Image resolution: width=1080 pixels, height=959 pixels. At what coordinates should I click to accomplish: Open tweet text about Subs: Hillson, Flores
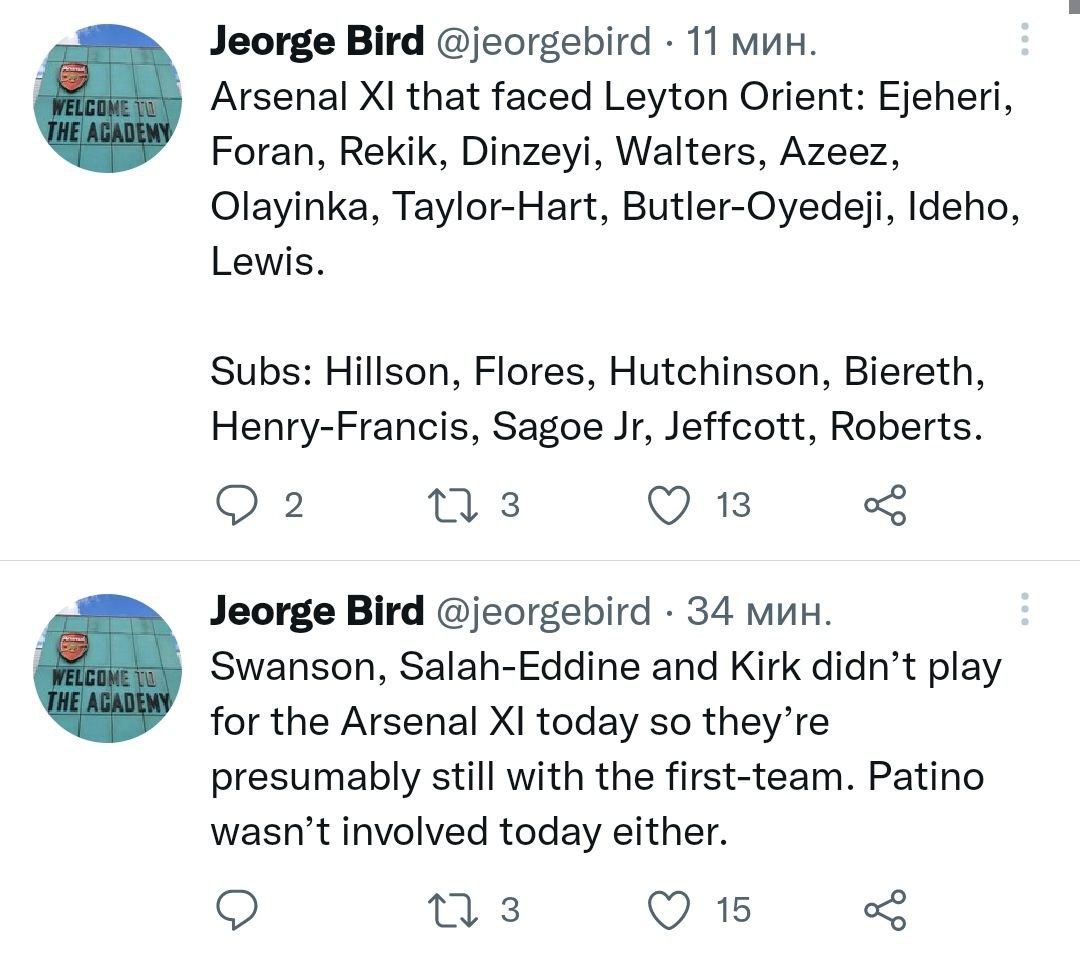597,399
